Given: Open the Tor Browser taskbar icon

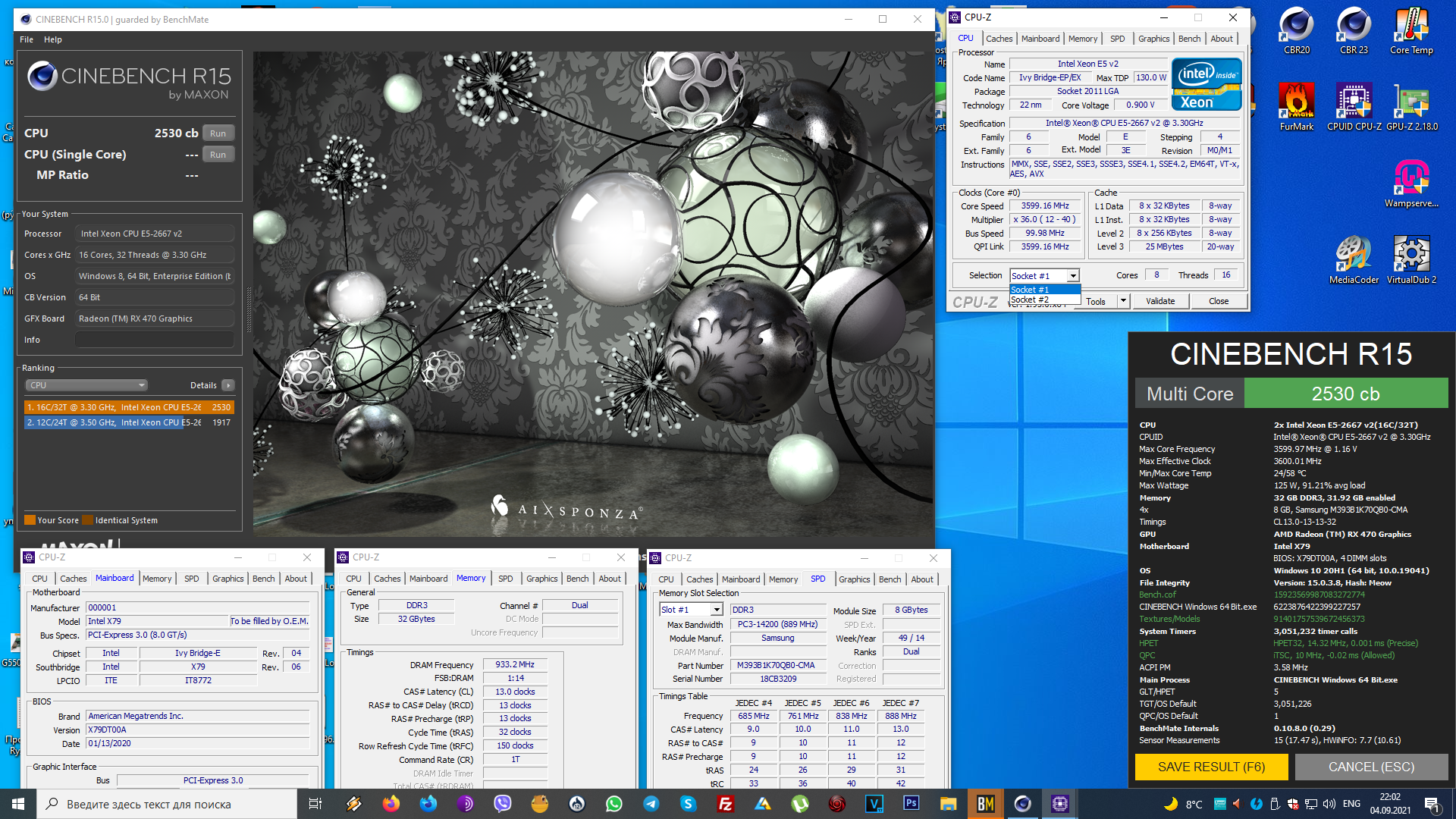Looking at the screenshot, I should click(466, 804).
